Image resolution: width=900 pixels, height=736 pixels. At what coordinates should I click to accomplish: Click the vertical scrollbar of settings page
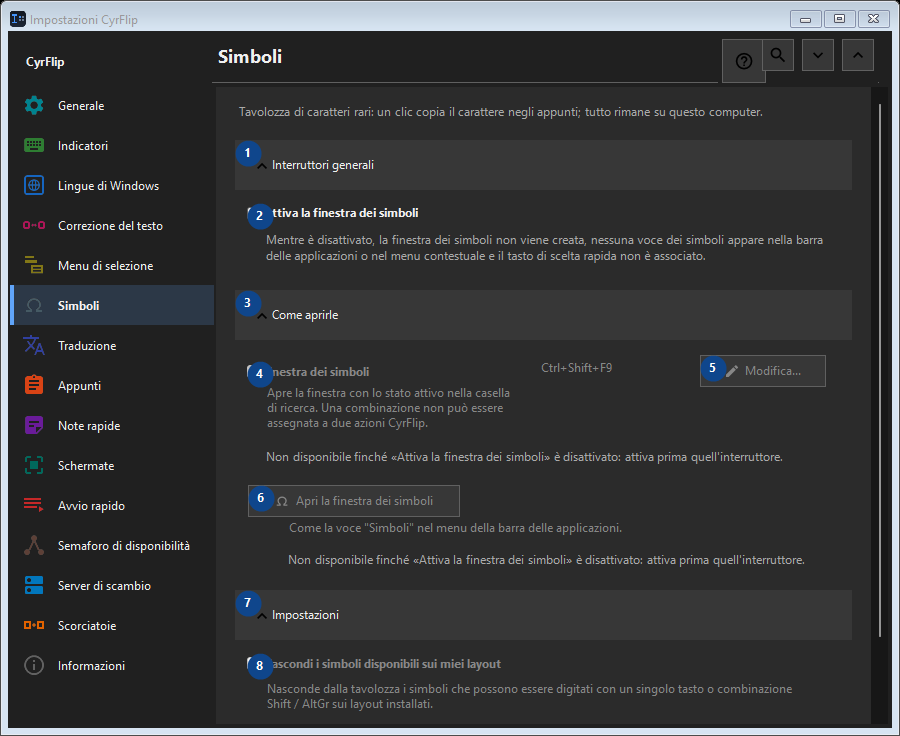coord(880,370)
